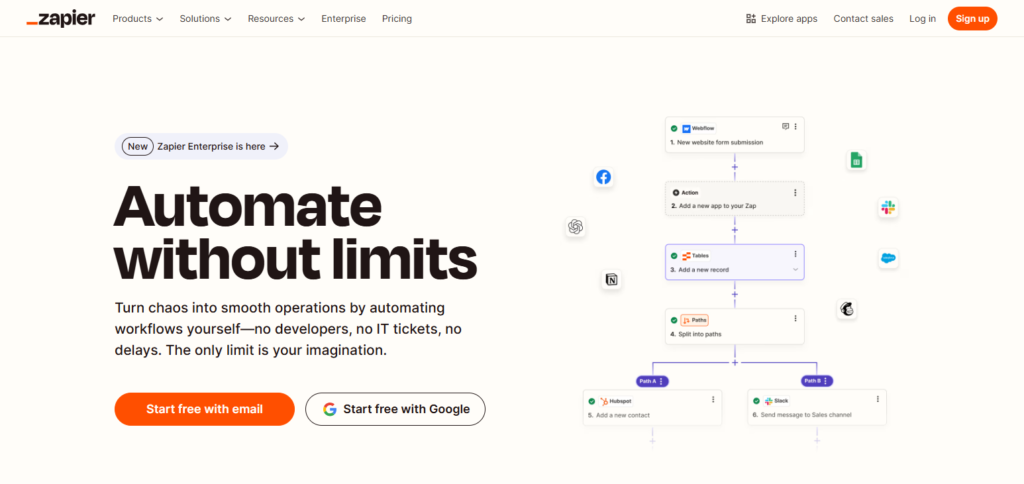The height and width of the screenshot is (484, 1024).
Task: Click the Notion app icon
Action: [610, 280]
